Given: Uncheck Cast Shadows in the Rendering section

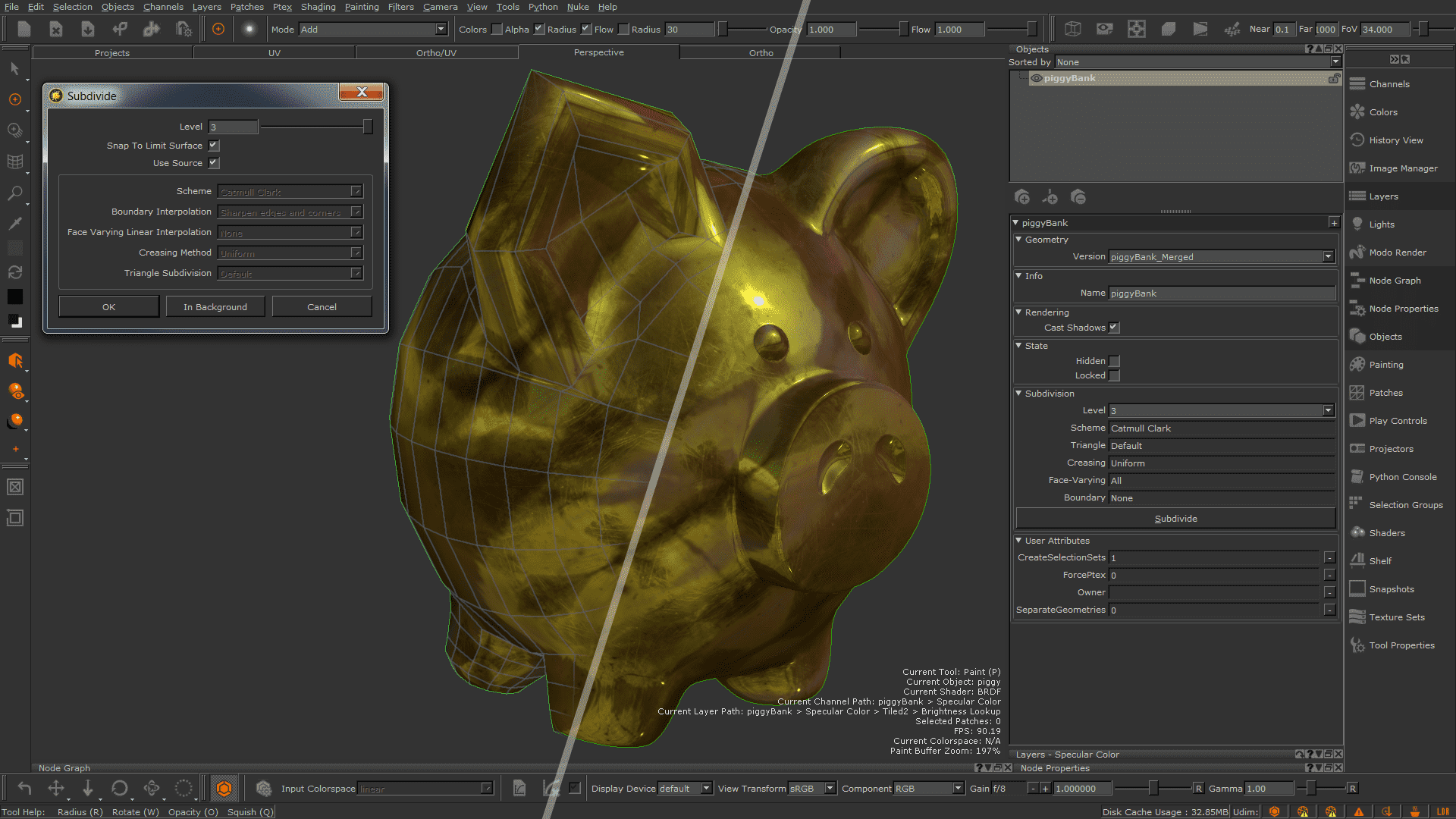Looking at the screenshot, I should click(1113, 327).
